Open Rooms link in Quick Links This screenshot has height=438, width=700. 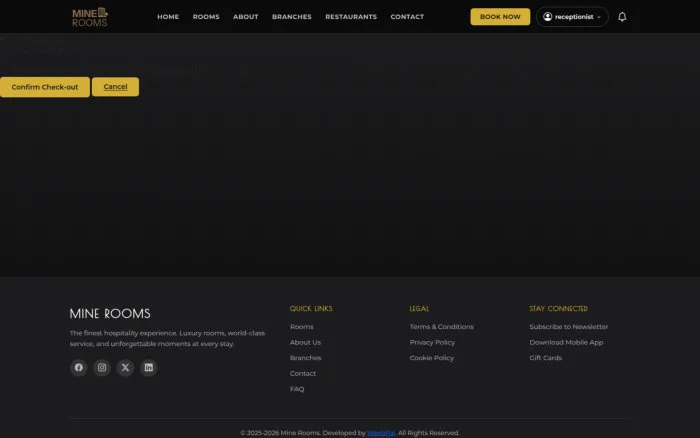coord(302,327)
